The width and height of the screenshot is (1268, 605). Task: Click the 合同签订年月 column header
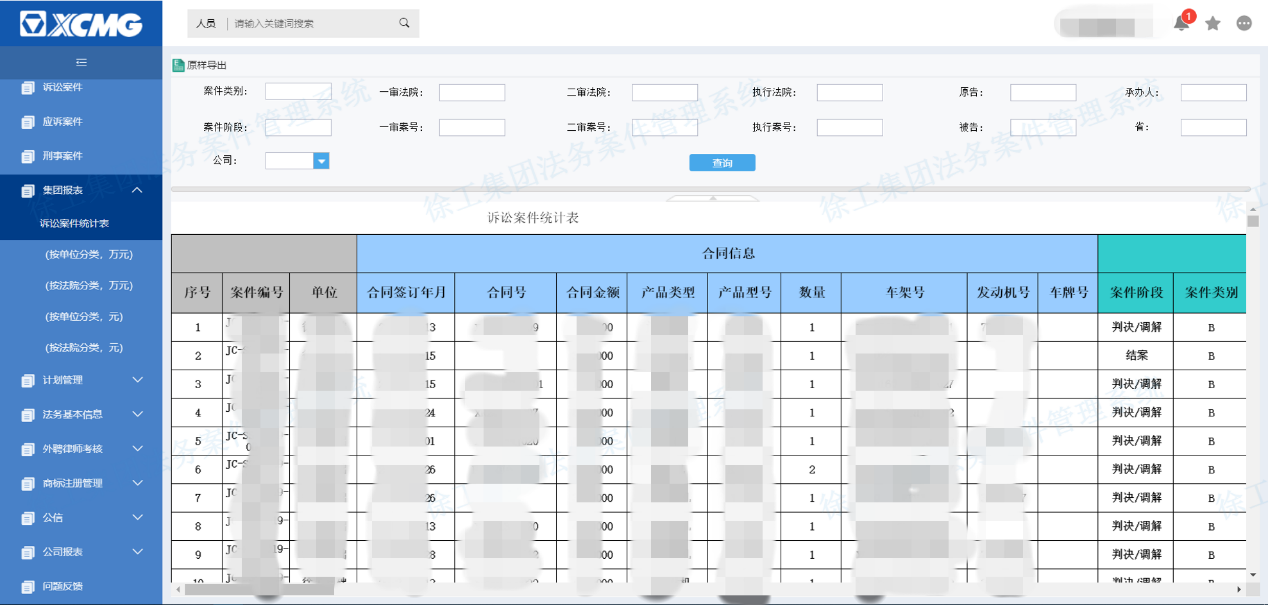point(406,293)
